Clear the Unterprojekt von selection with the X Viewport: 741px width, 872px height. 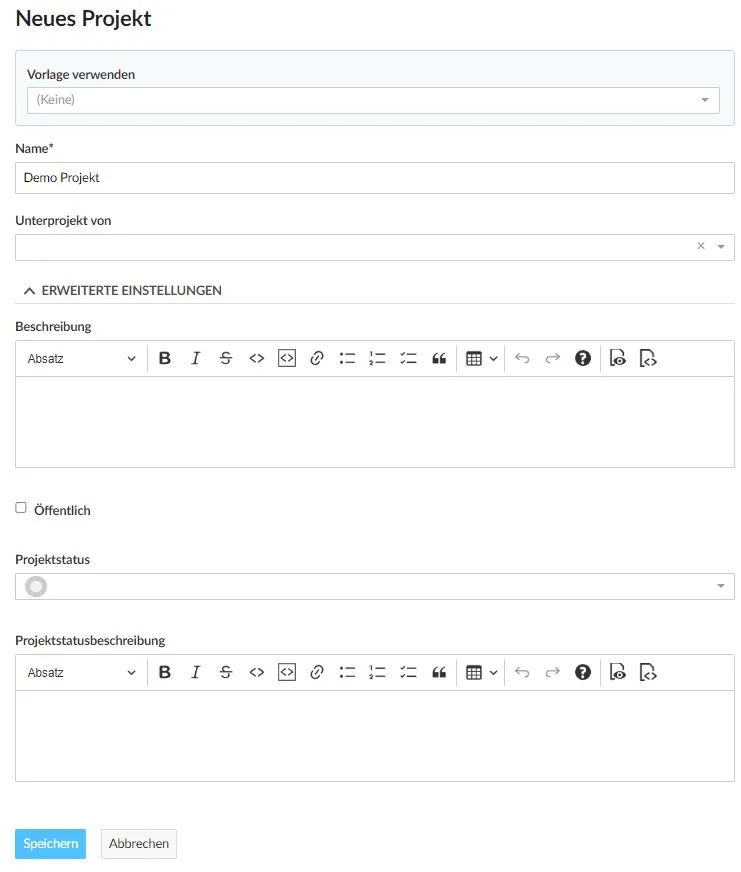pos(700,245)
